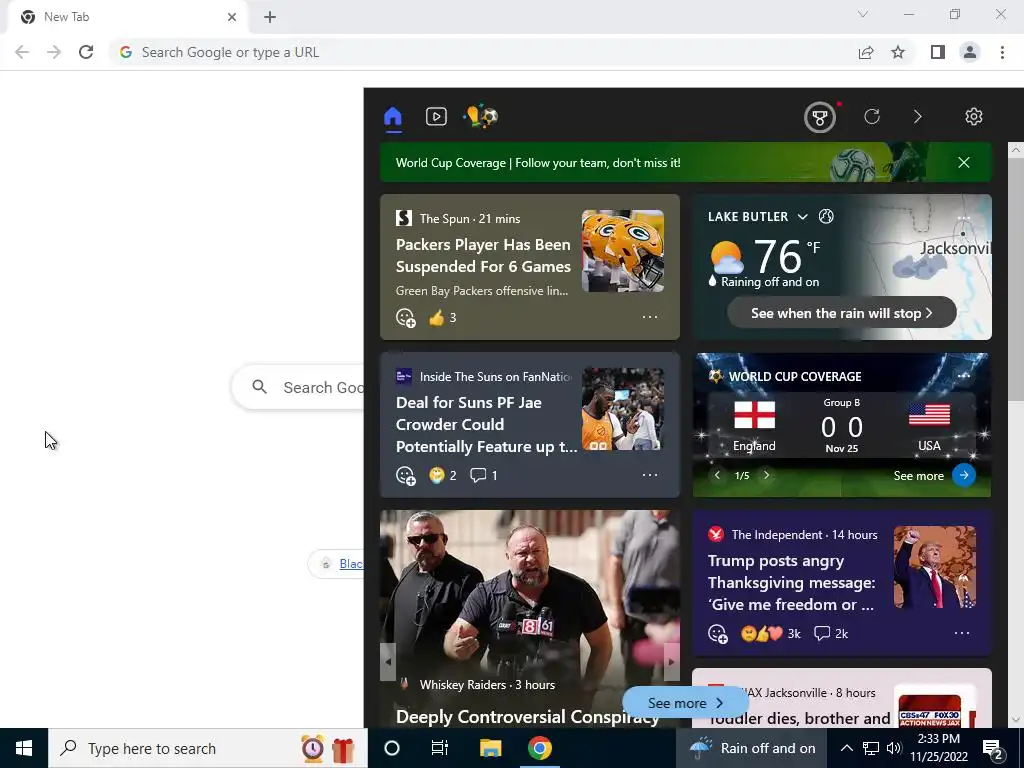Show next slide in Whiskey Raiders carousel
This screenshot has width=1024, height=768.
pos(671,662)
